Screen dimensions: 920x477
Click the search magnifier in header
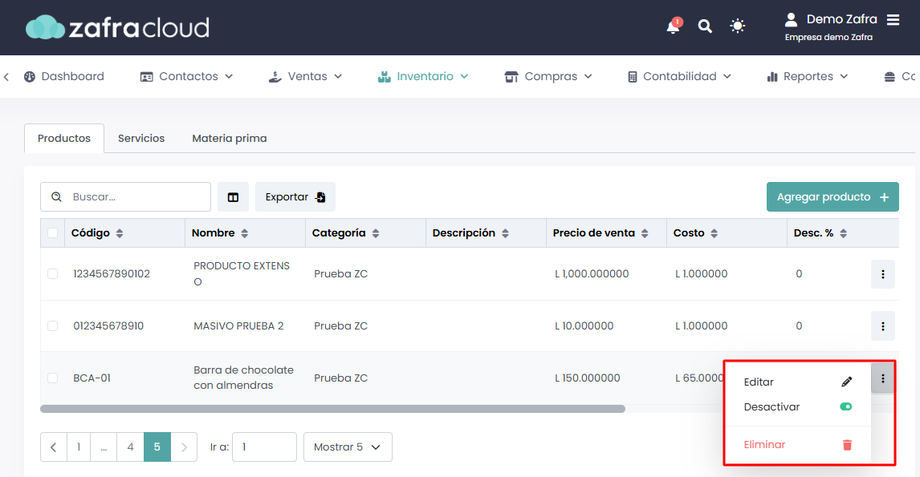(x=705, y=26)
